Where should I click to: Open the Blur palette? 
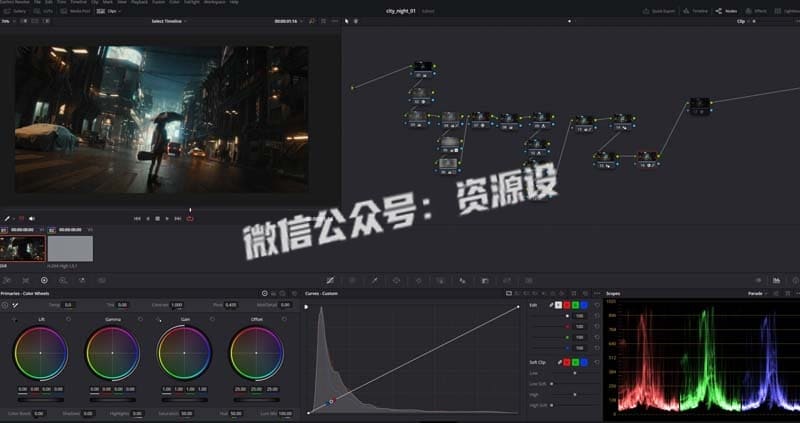pos(463,280)
